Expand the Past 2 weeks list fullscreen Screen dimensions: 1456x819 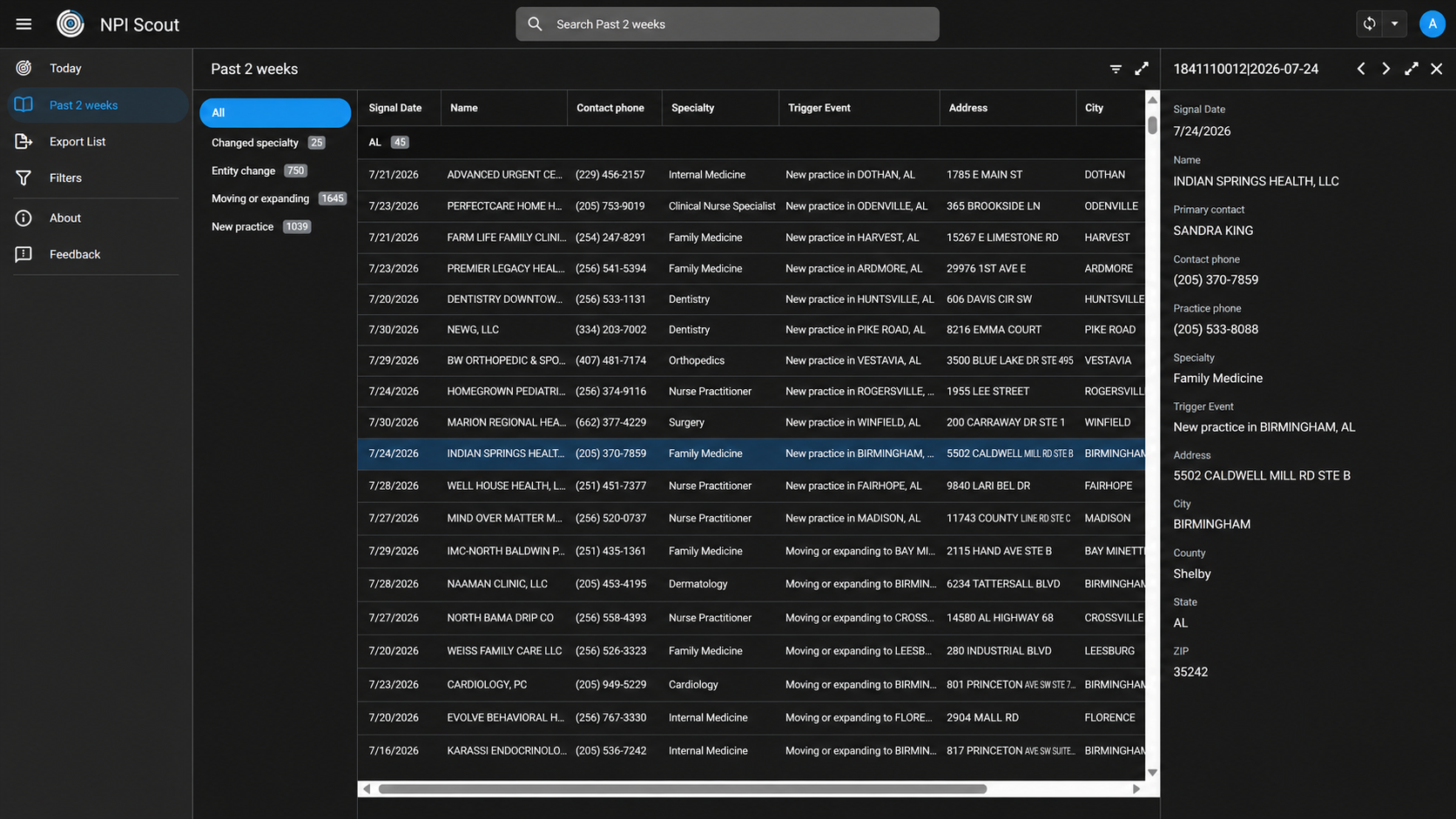[1142, 69]
